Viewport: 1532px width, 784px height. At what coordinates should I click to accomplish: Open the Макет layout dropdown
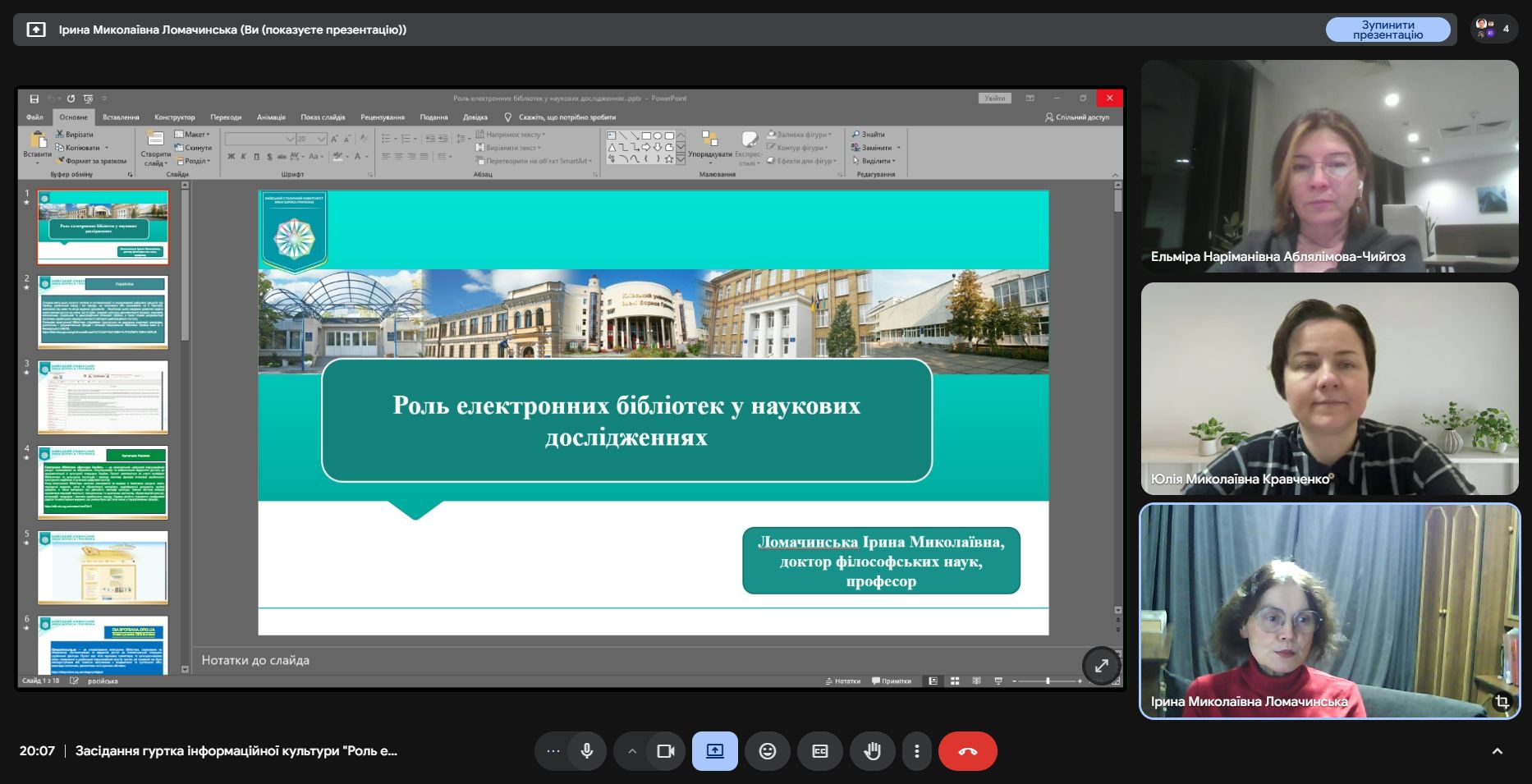pyautogui.click(x=194, y=135)
